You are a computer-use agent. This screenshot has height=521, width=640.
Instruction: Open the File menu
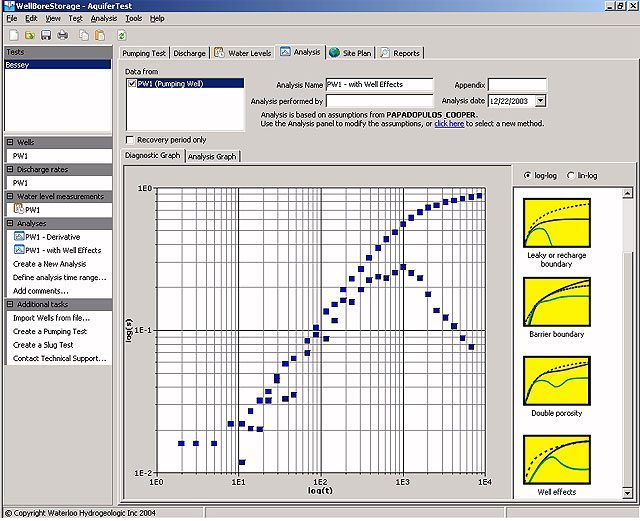pos(12,18)
